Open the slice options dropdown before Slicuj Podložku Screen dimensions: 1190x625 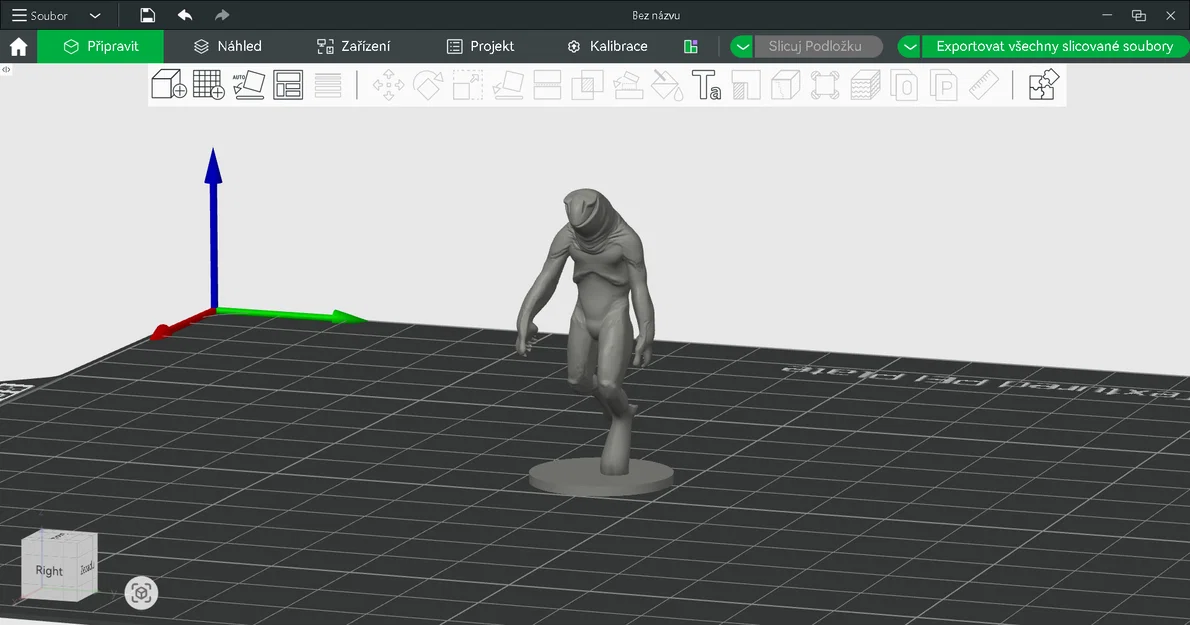click(x=742, y=46)
